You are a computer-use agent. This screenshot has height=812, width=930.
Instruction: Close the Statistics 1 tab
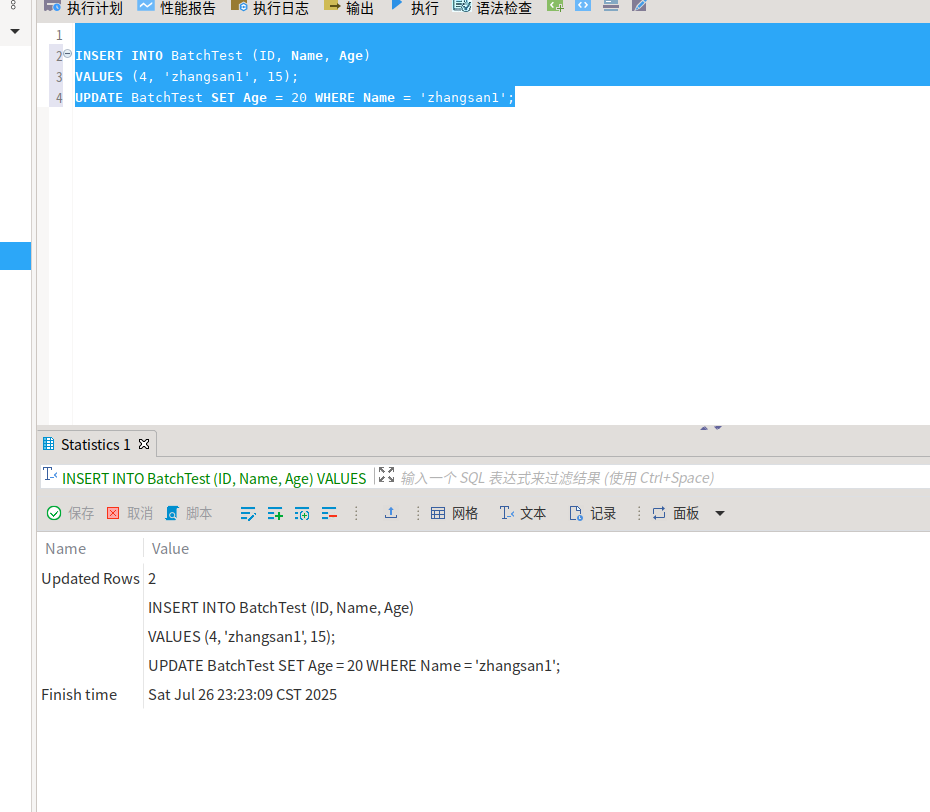[144, 444]
